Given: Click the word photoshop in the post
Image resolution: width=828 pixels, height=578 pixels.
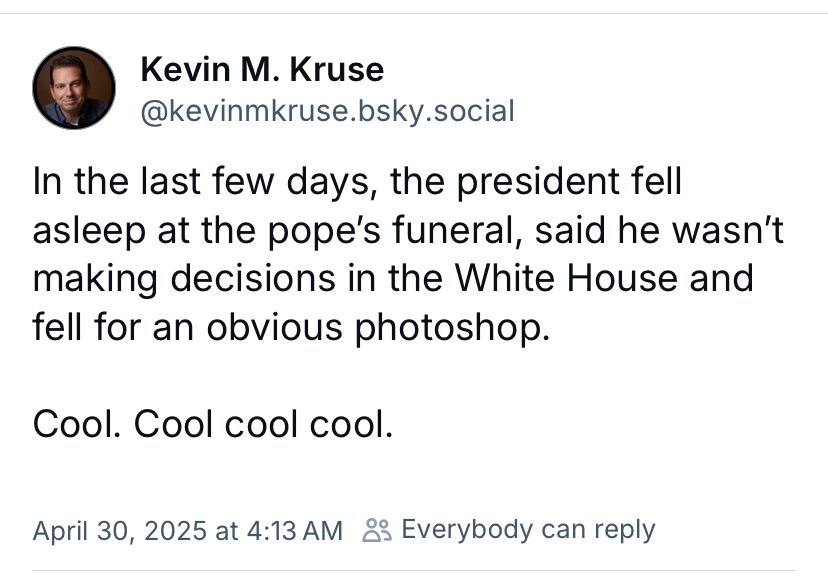Looking at the screenshot, I should click(x=453, y=327).
